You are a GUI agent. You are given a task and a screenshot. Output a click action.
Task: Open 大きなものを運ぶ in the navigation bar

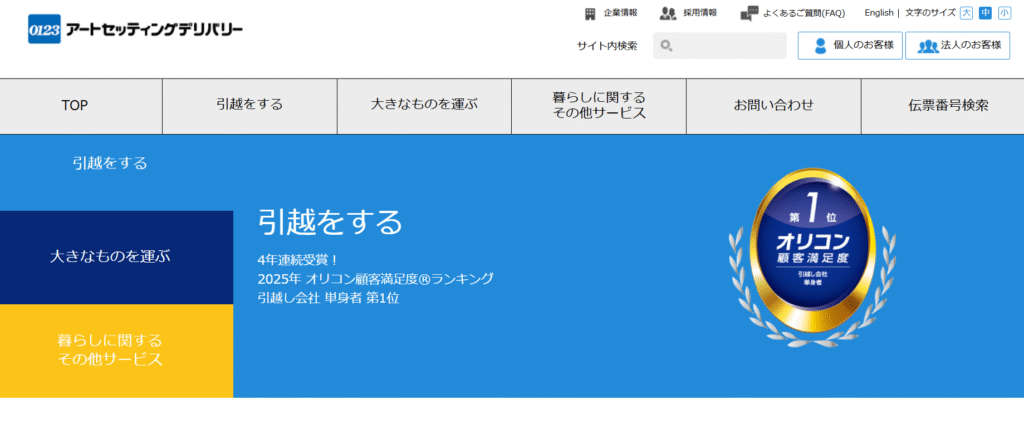click(x=424, y=106)
